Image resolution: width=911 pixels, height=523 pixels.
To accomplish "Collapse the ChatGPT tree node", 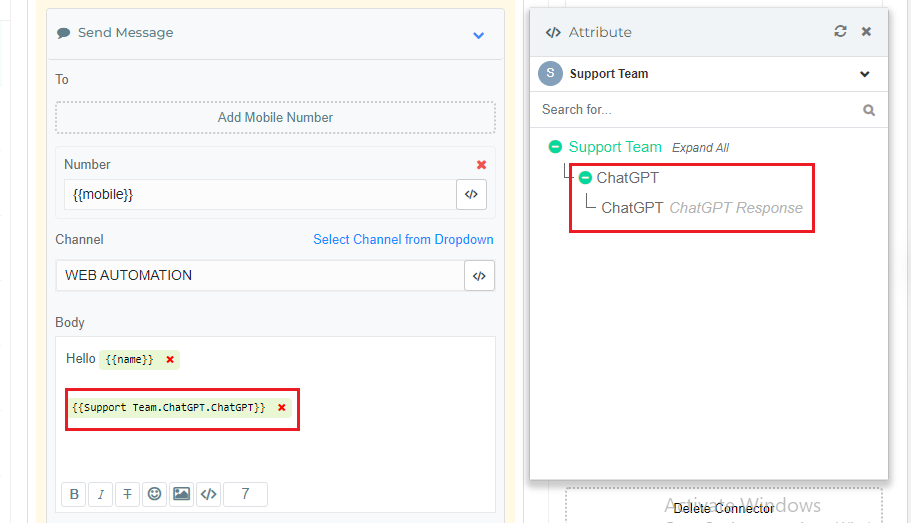I will click(x=585, y=178).
